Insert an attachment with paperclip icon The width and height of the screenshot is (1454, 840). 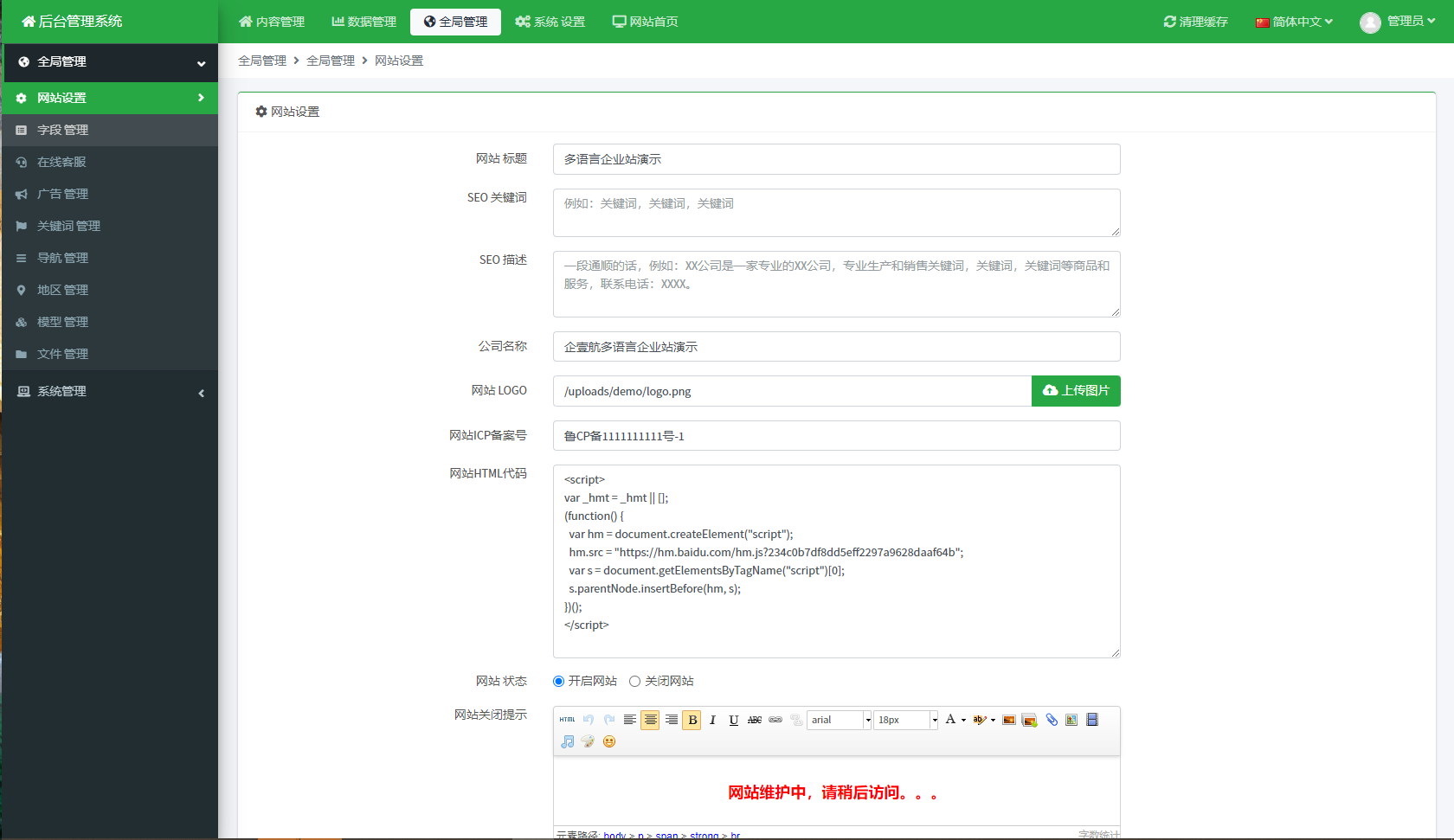tap(1052, 720)
